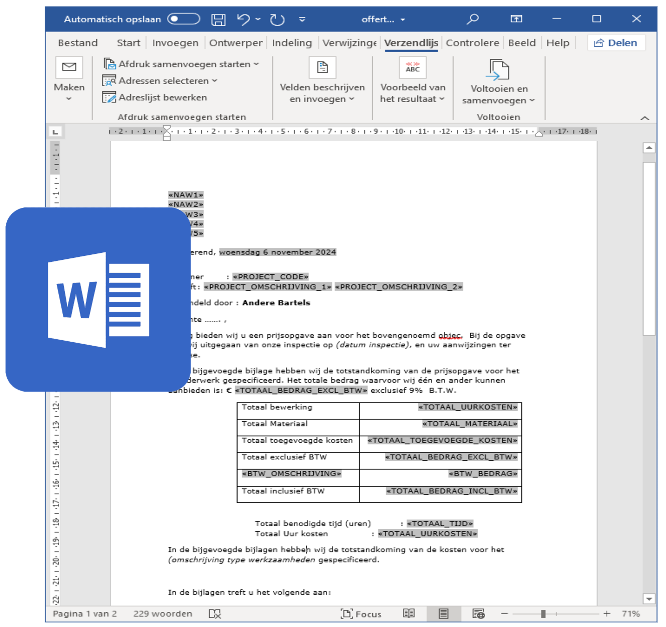Click the Redo arrow icon

277,20
